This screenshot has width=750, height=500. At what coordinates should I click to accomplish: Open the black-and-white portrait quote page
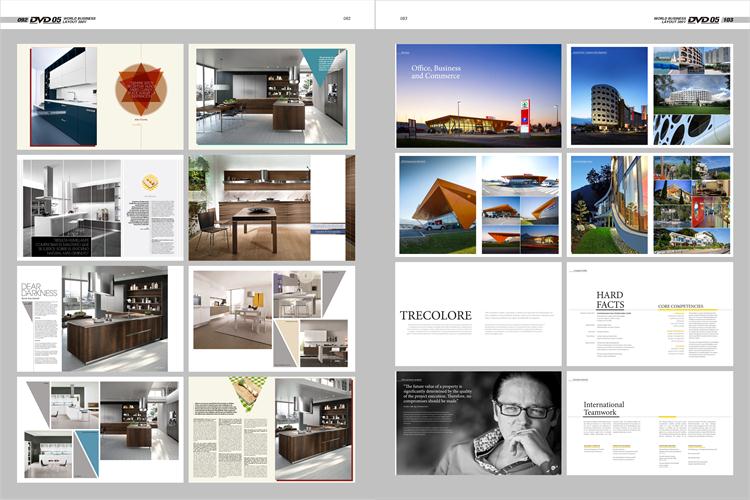tap(478, 423)
